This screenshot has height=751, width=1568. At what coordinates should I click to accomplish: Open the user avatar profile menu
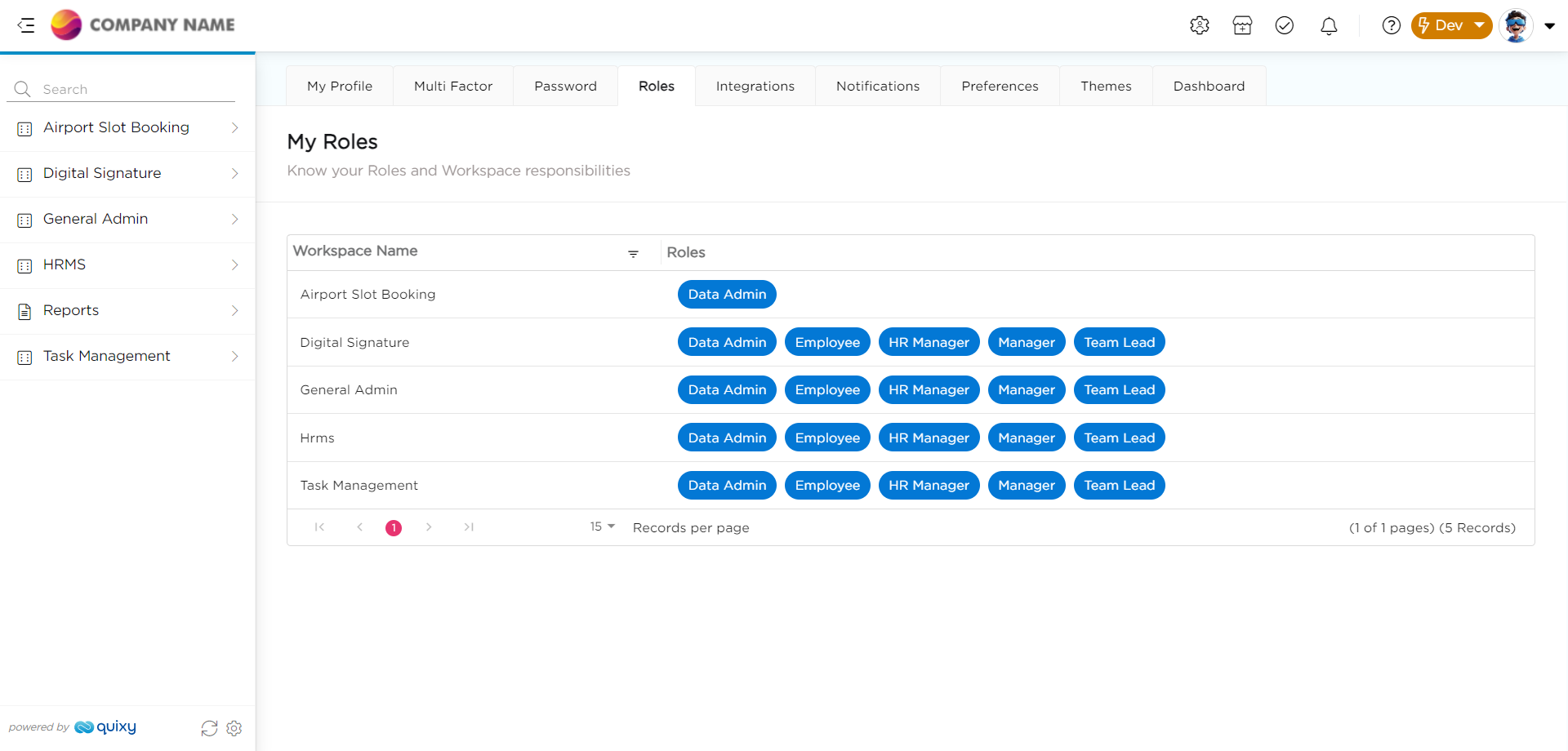1526,25
